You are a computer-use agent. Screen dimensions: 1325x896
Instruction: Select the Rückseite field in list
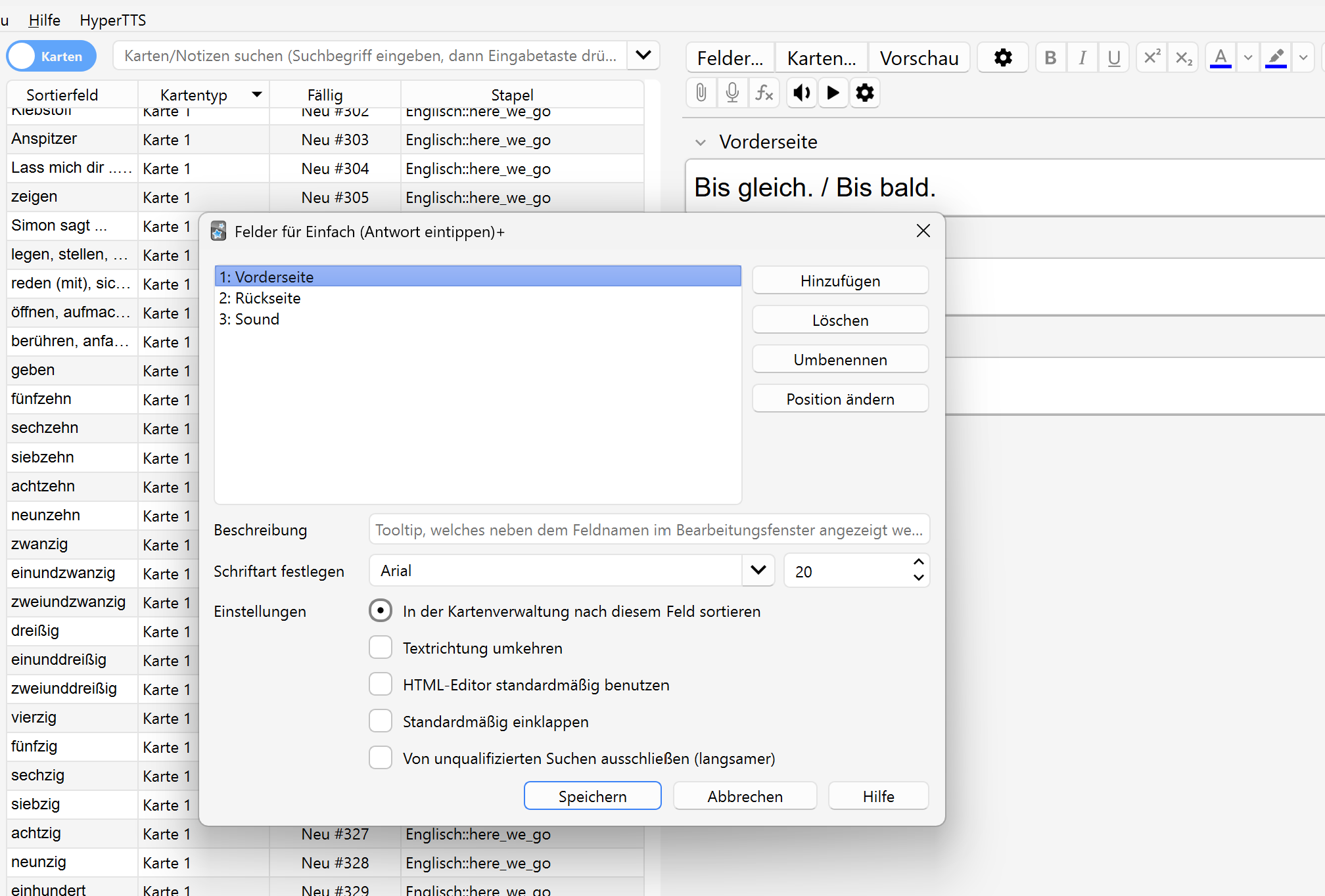(x=478, y=298)
